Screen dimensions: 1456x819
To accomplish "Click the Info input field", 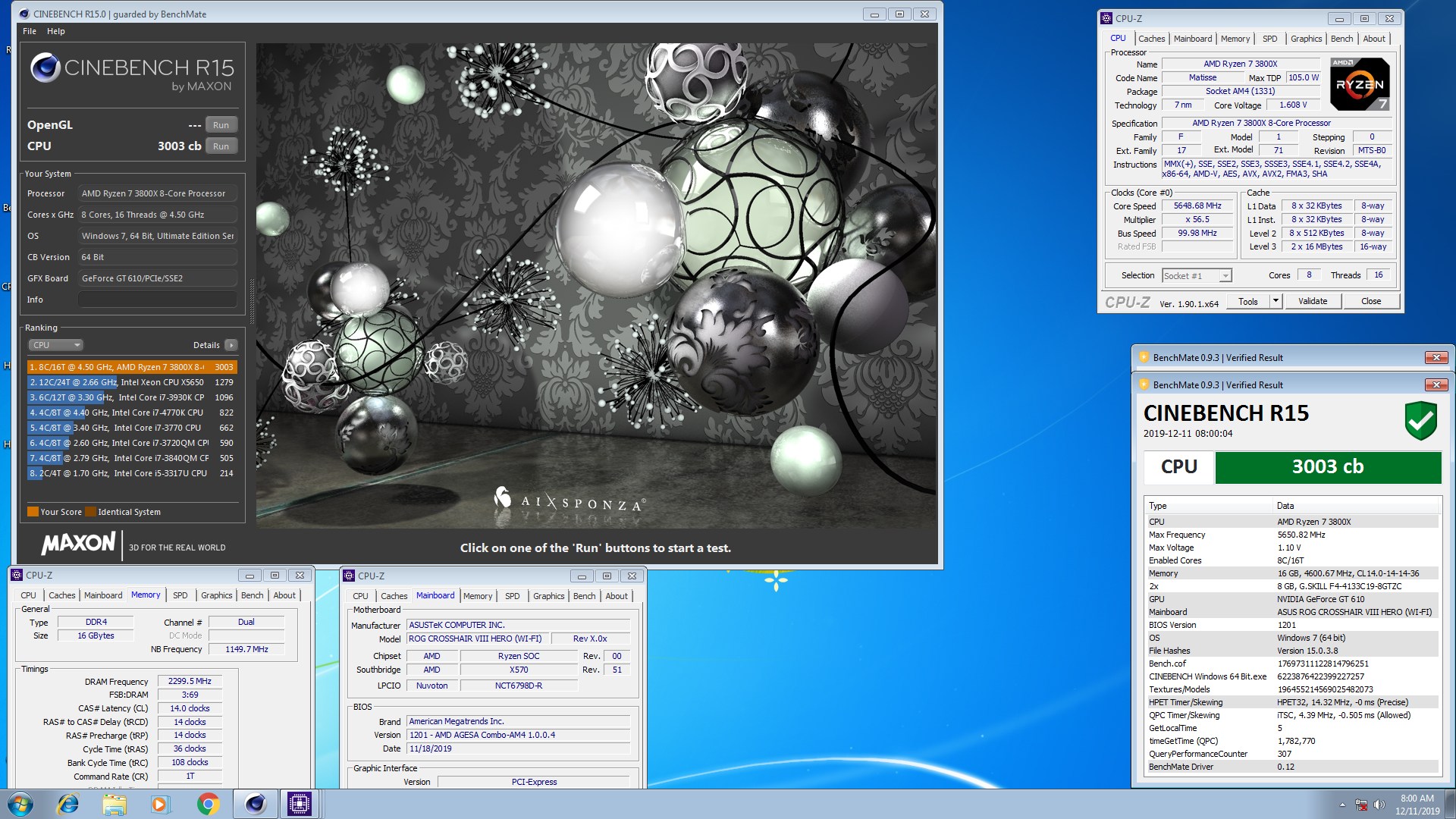I will (x=158, y=300).
